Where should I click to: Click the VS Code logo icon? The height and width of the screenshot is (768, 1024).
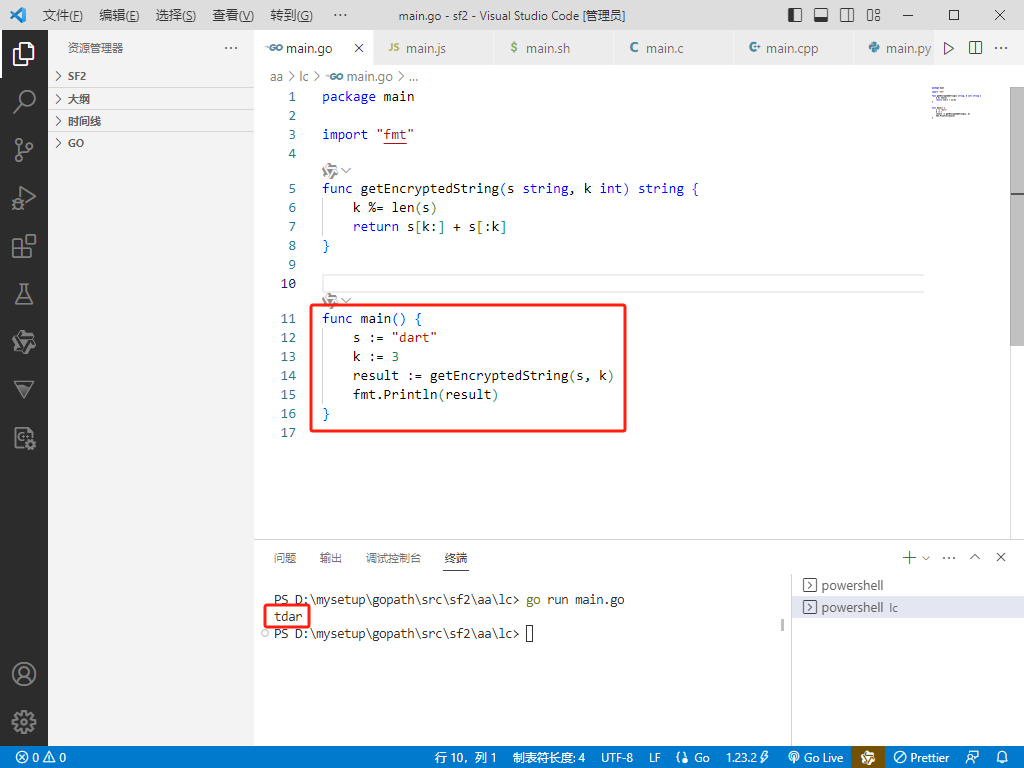click(18, 14)
